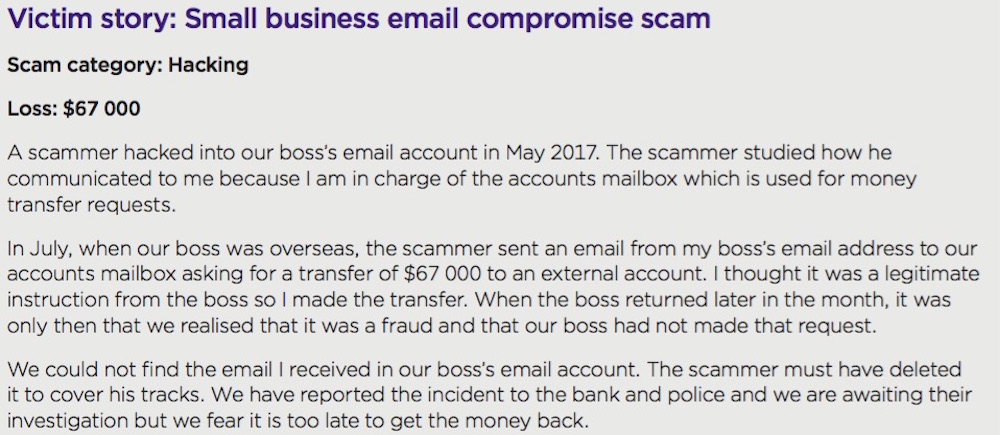Screen dimensions: 1000x435
Task: Click 'We could not find the email'
Action: [x=147, y=370]
